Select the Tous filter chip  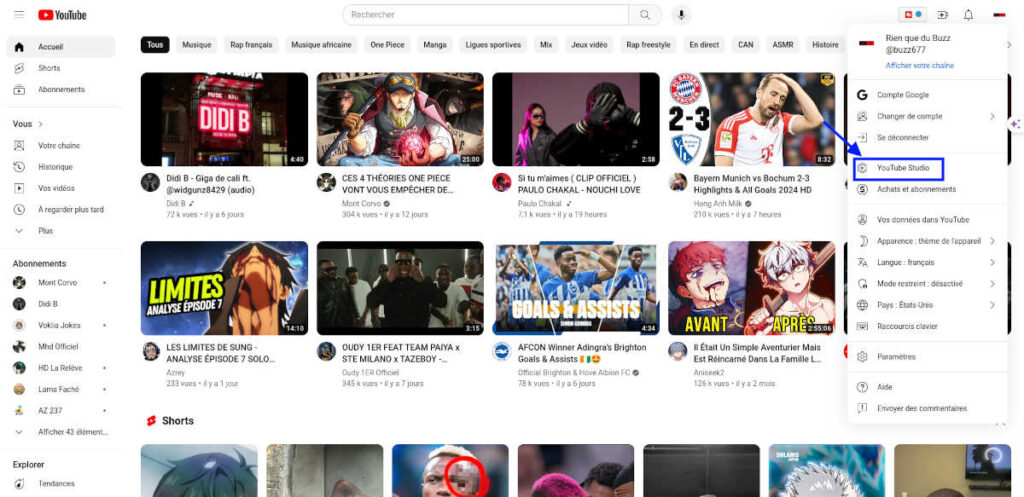155,45
